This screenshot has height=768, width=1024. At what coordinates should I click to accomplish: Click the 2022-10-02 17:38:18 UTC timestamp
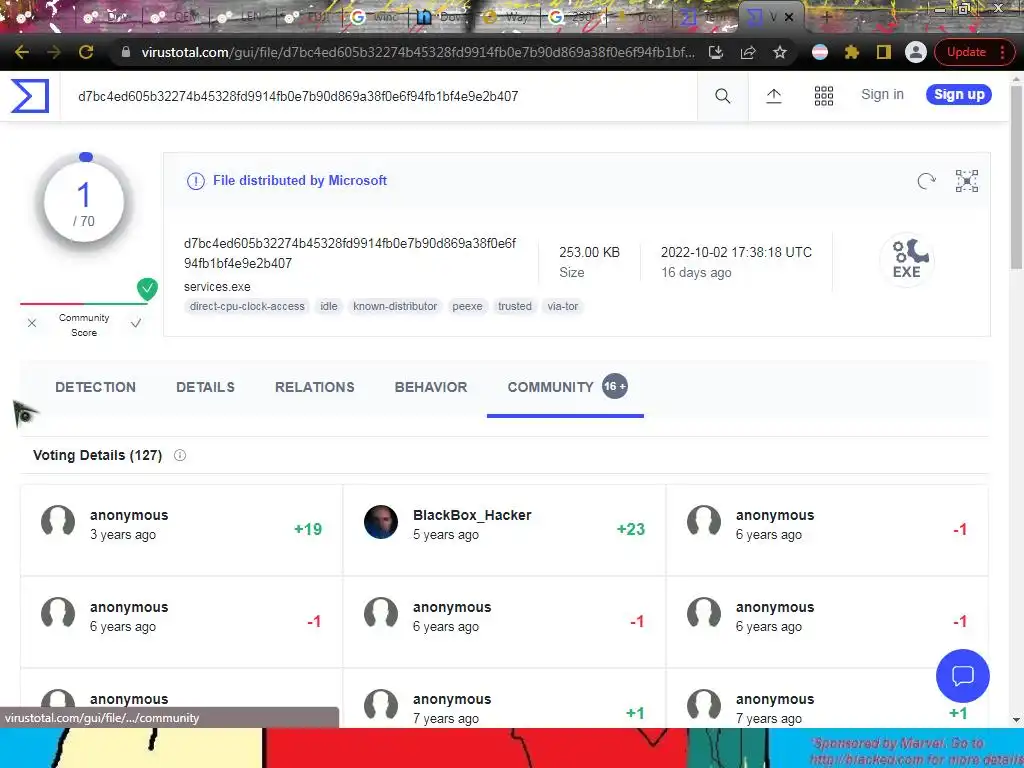click(736, 252)
